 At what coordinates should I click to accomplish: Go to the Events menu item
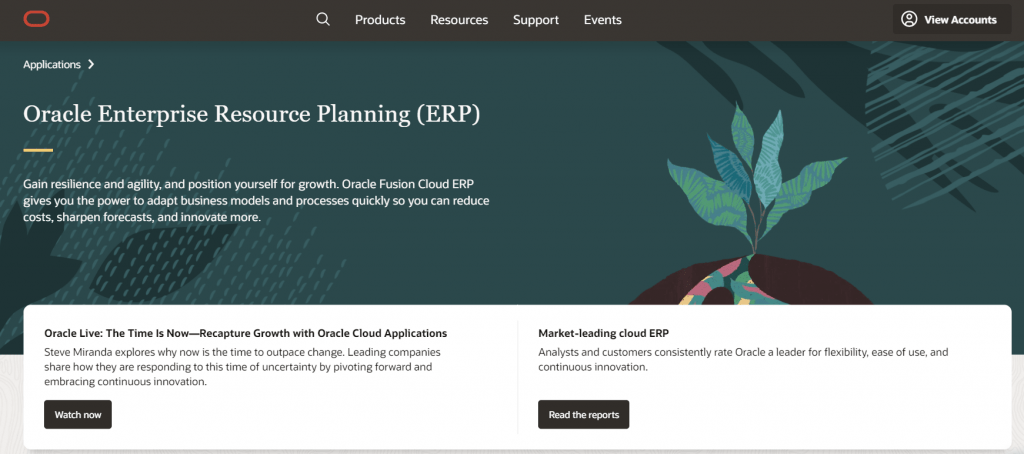pyautogui.click(x=603, y=20)
